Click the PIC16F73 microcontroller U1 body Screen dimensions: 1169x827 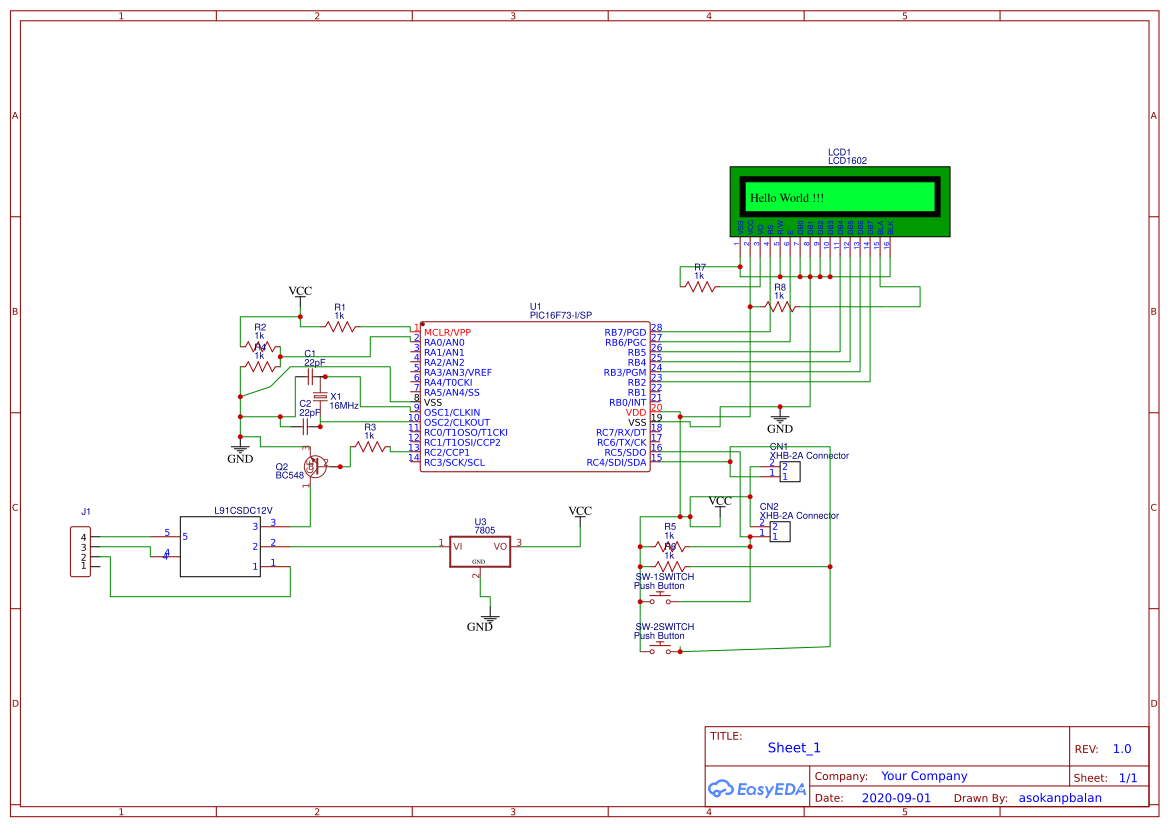click(535, 397)
